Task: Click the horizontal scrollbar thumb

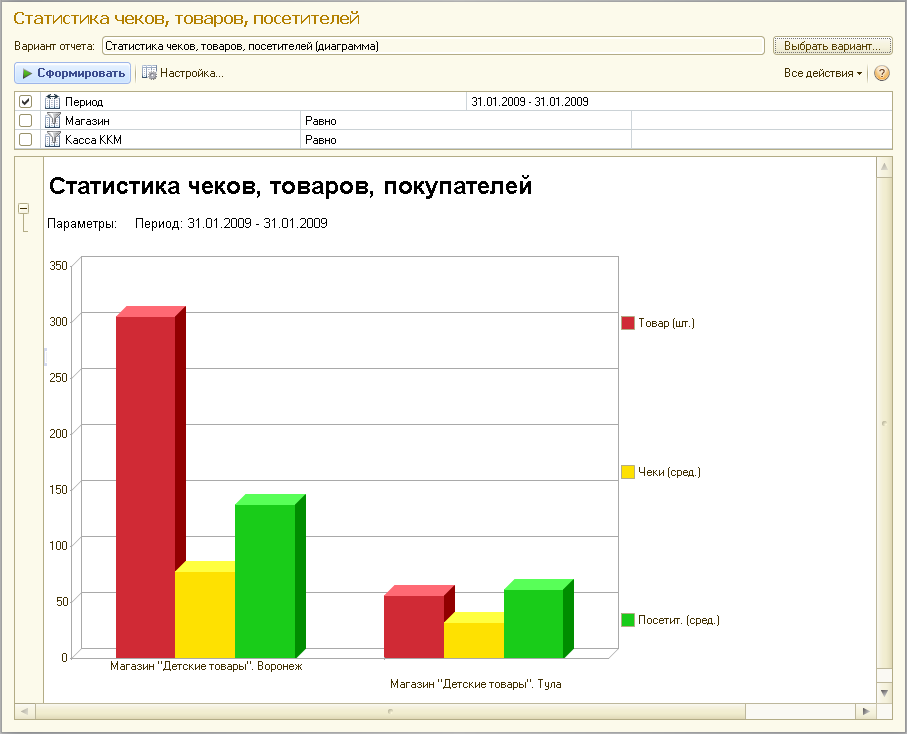Action: (x=390, y=711)
